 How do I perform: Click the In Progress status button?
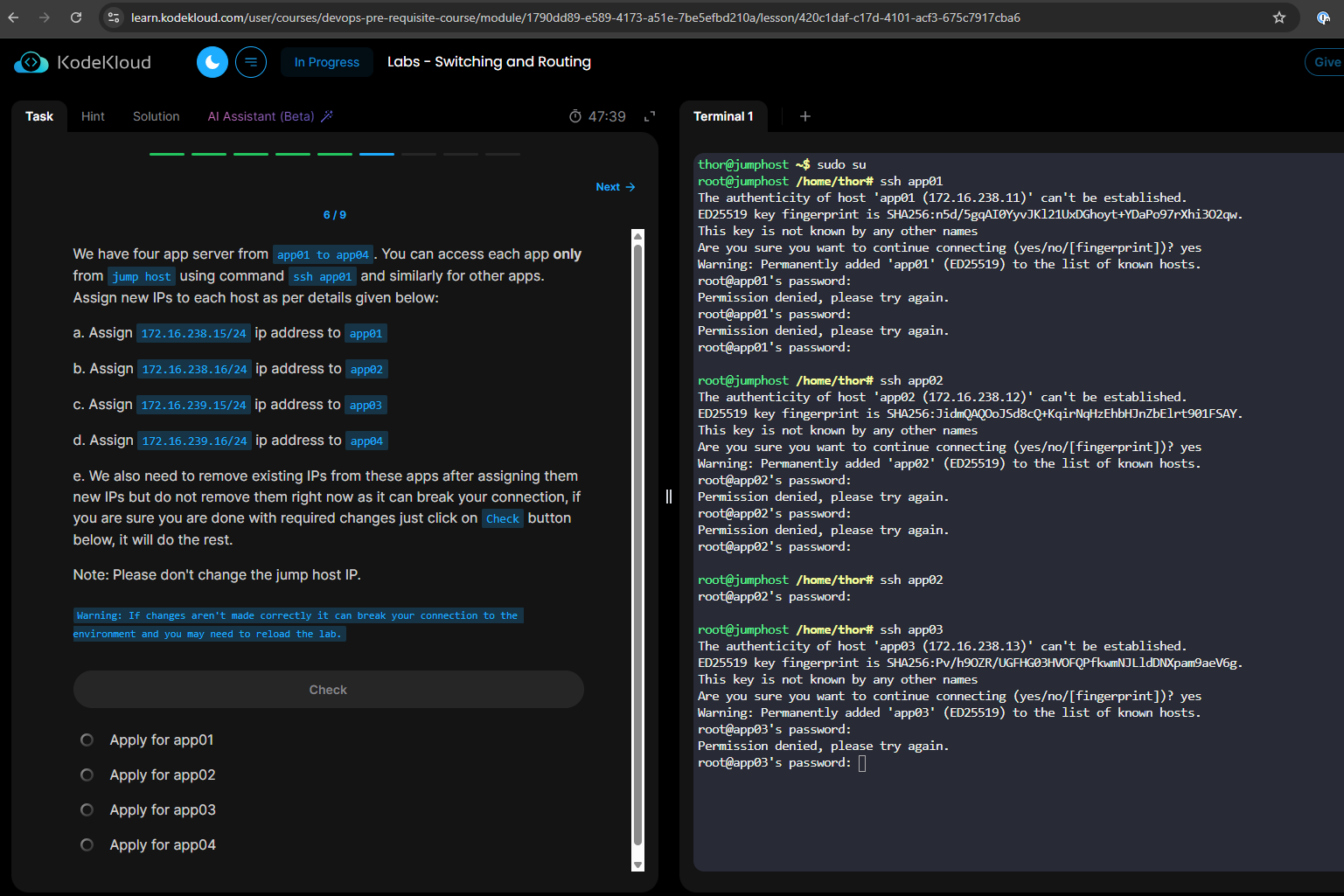[327, 62]
